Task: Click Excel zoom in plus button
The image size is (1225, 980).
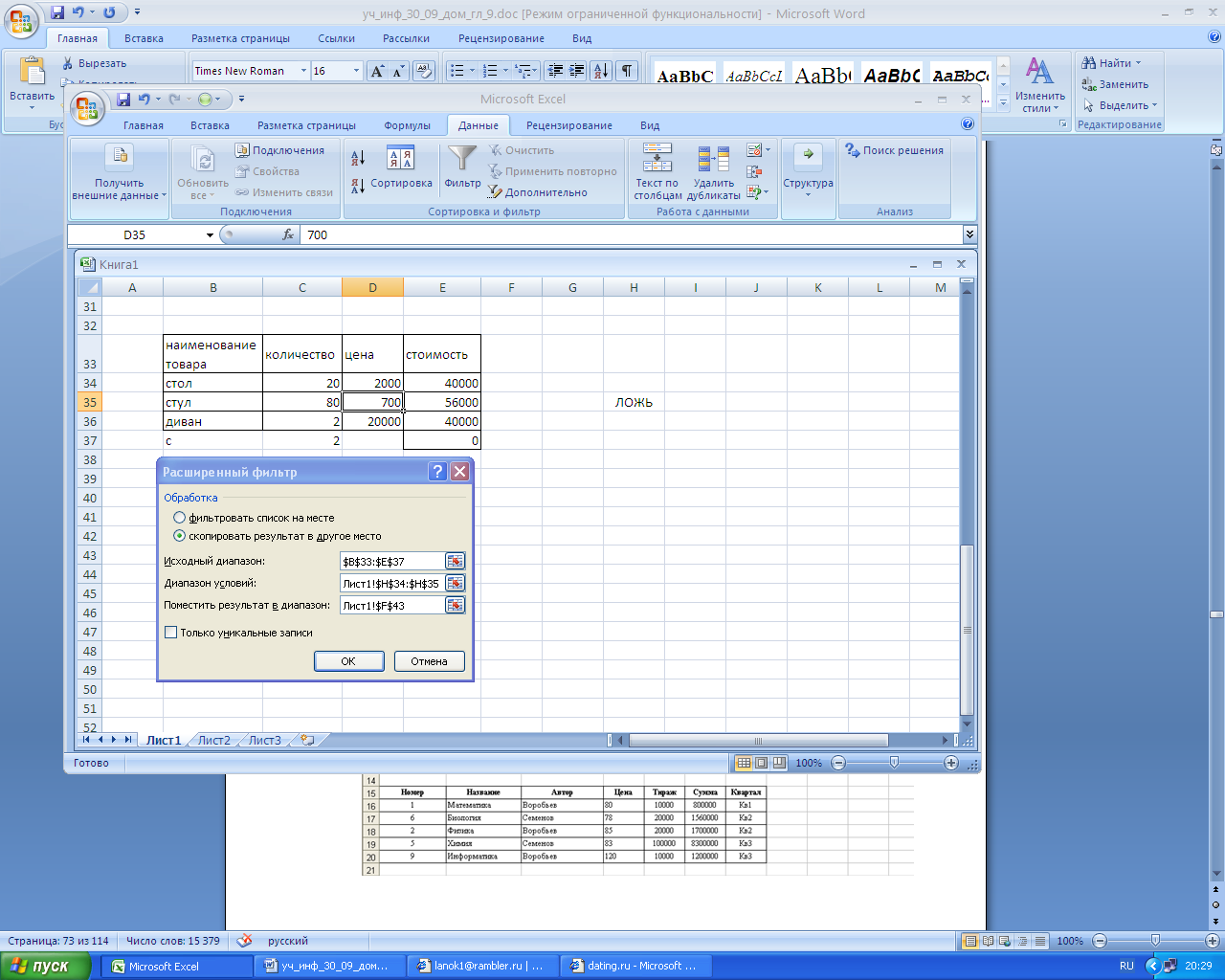Action: tap(950, 763)
